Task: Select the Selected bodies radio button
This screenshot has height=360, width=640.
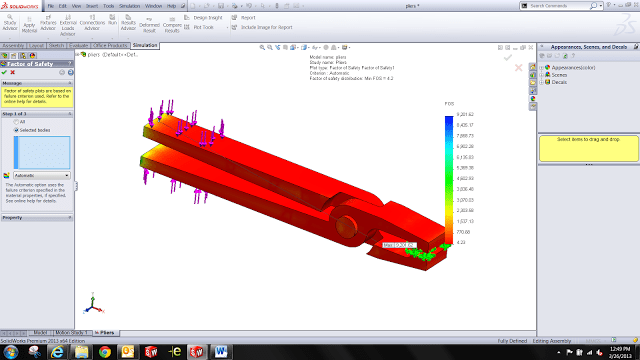Action: [x=16, y=130]
